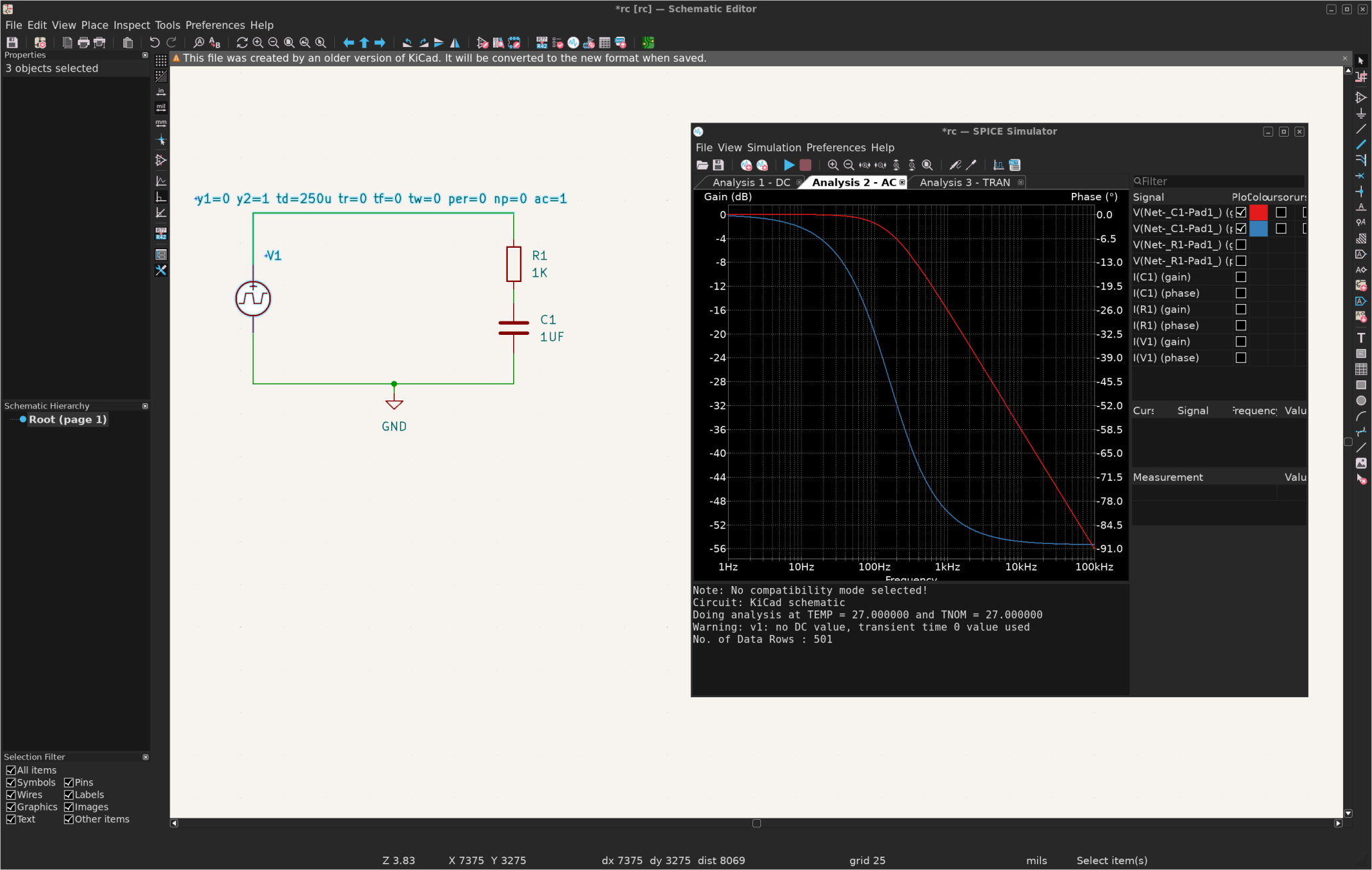The image size is (1372, 870).
Task: Toggle the Labels selection filter checkbox
Action: tap(68, 794)
